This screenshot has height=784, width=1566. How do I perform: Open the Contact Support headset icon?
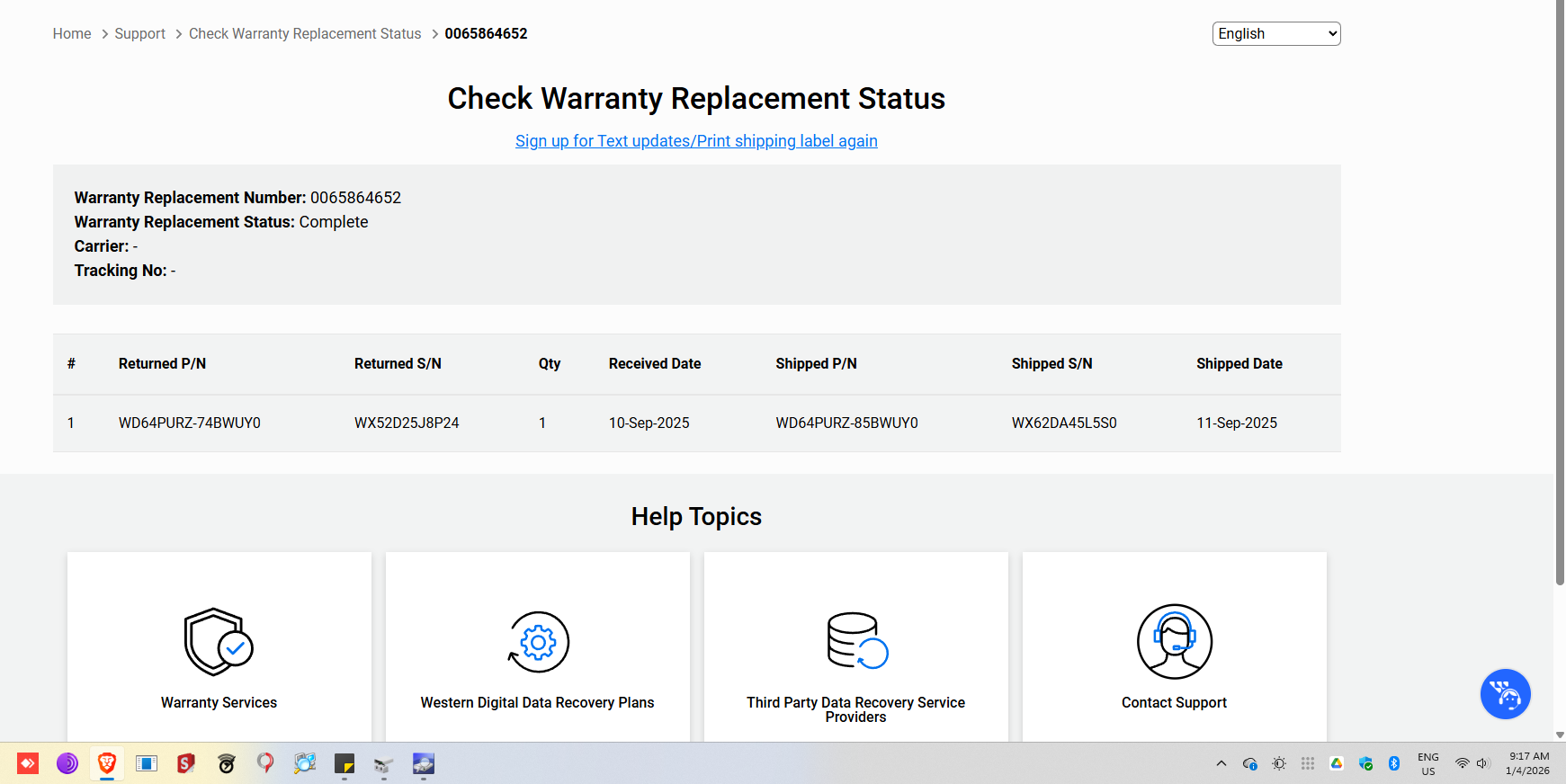coord(1174,641)
